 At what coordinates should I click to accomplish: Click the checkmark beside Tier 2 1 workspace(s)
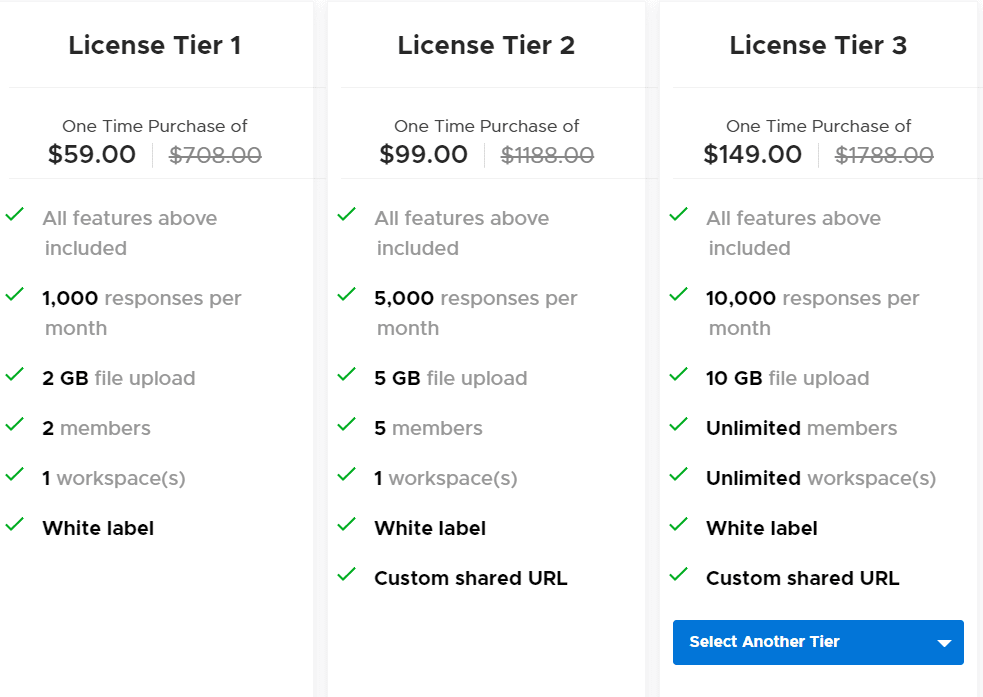click(347, 476)
